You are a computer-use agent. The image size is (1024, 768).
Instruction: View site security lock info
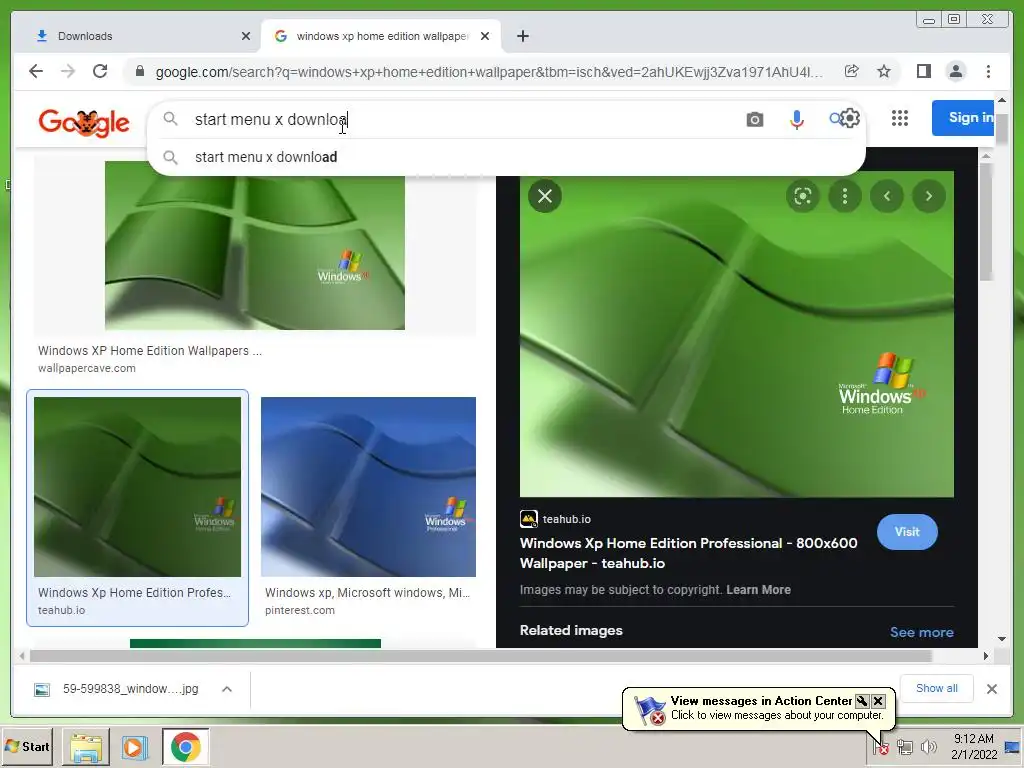click(x=139, y=71)
